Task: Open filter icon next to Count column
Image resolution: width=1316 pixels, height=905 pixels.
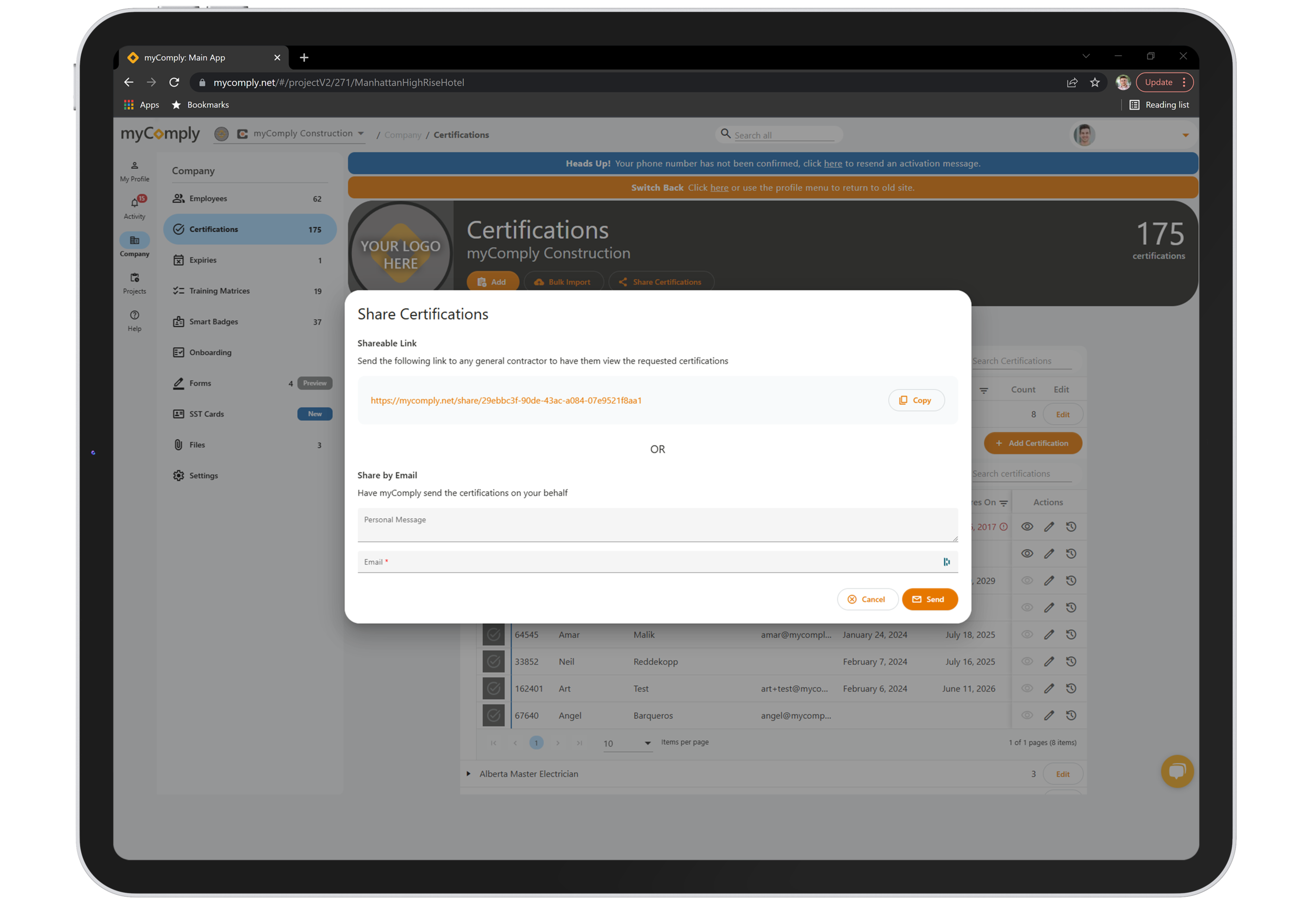Action: pyautogui.click(x=983, y=390)
